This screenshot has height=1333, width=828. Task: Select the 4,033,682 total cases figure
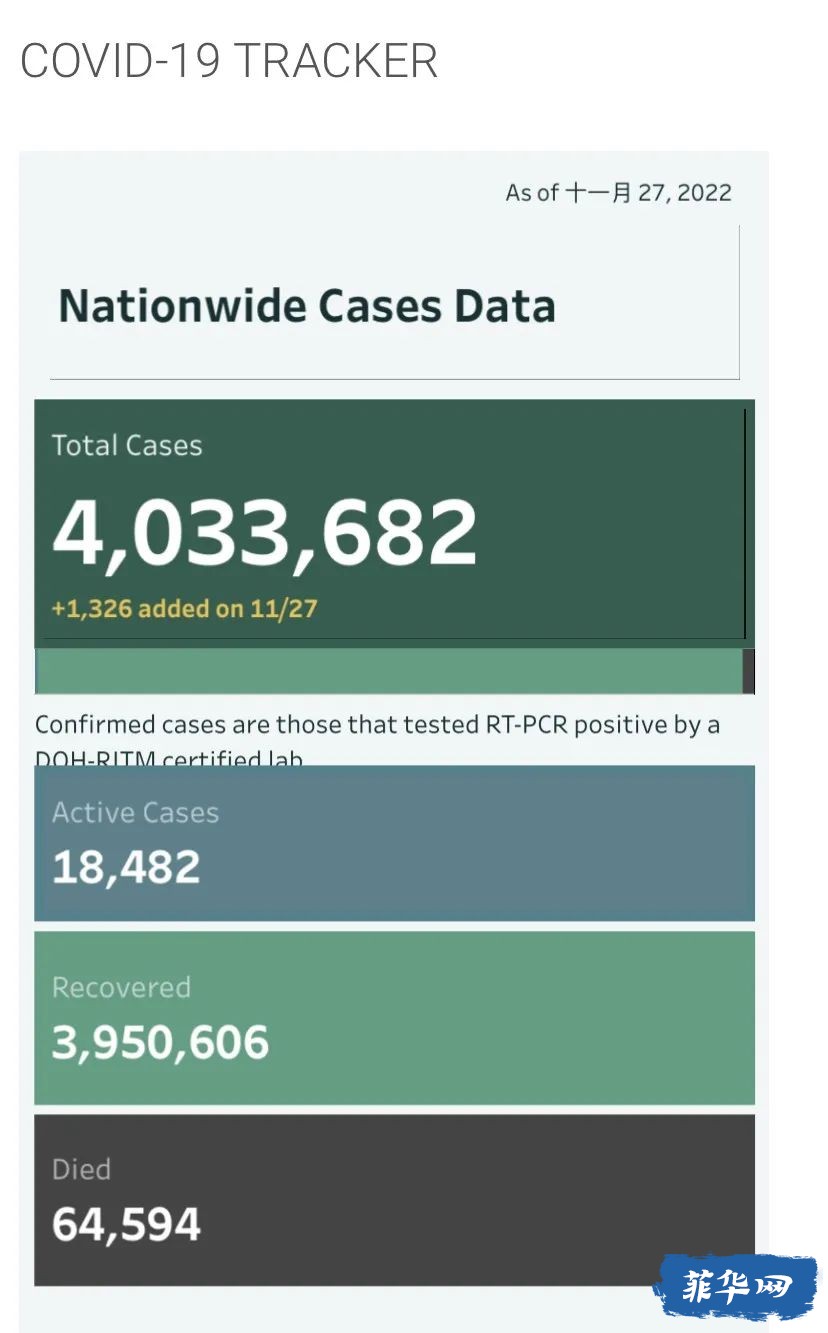265,531
